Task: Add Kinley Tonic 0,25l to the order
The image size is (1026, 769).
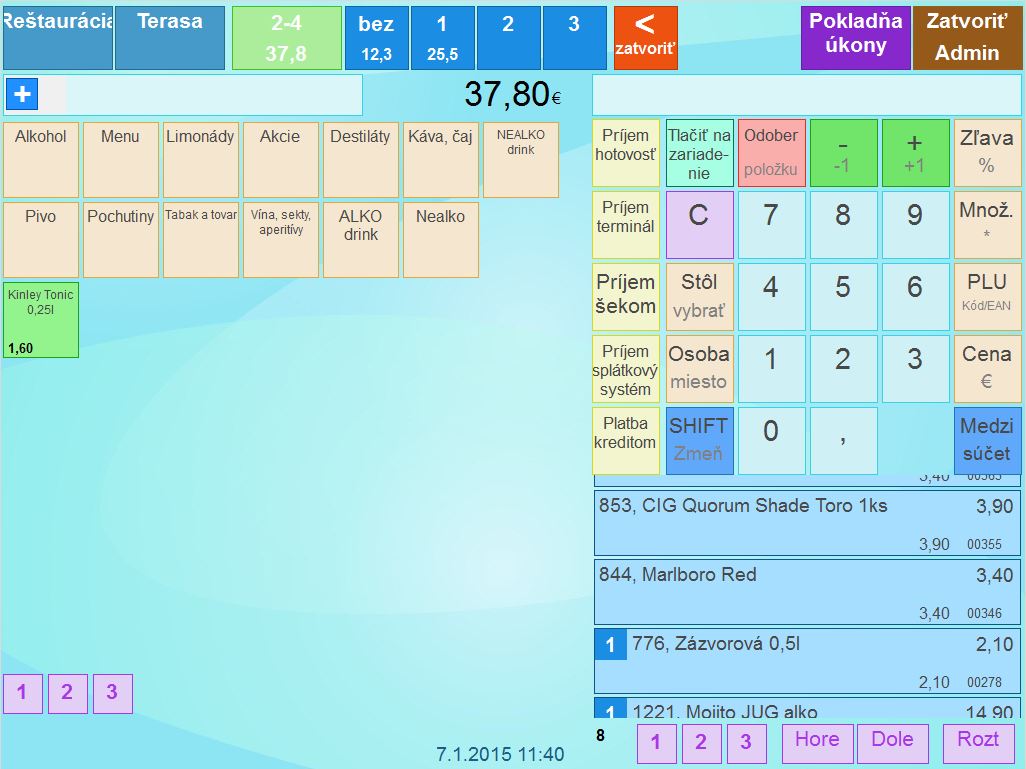Action: [x=41, y=319]
